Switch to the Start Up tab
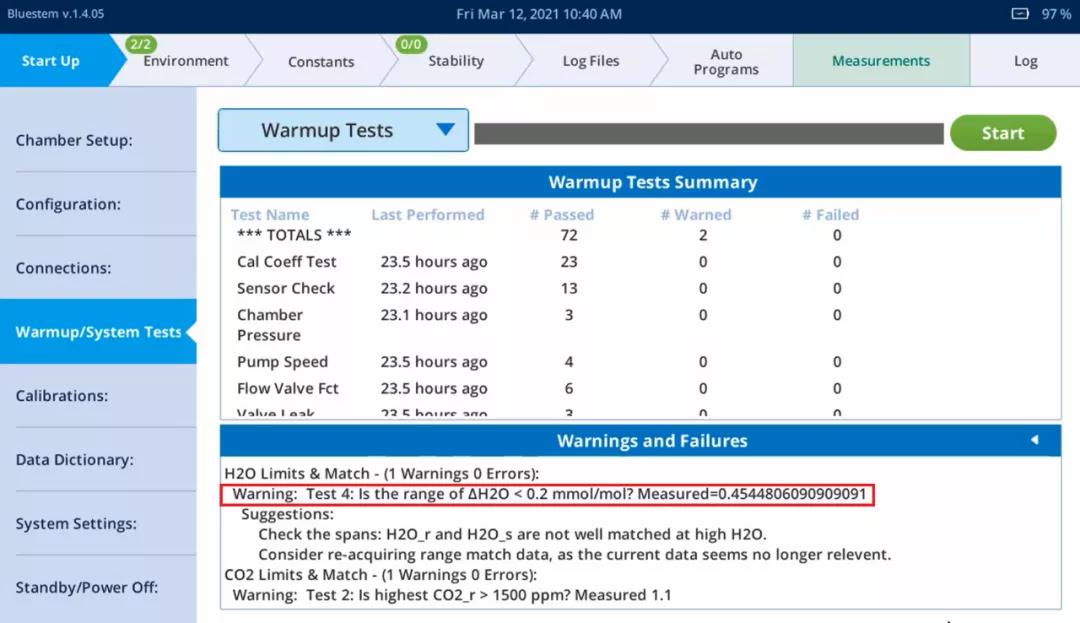This screenshot has width=1080, height=623. (51, 61)
